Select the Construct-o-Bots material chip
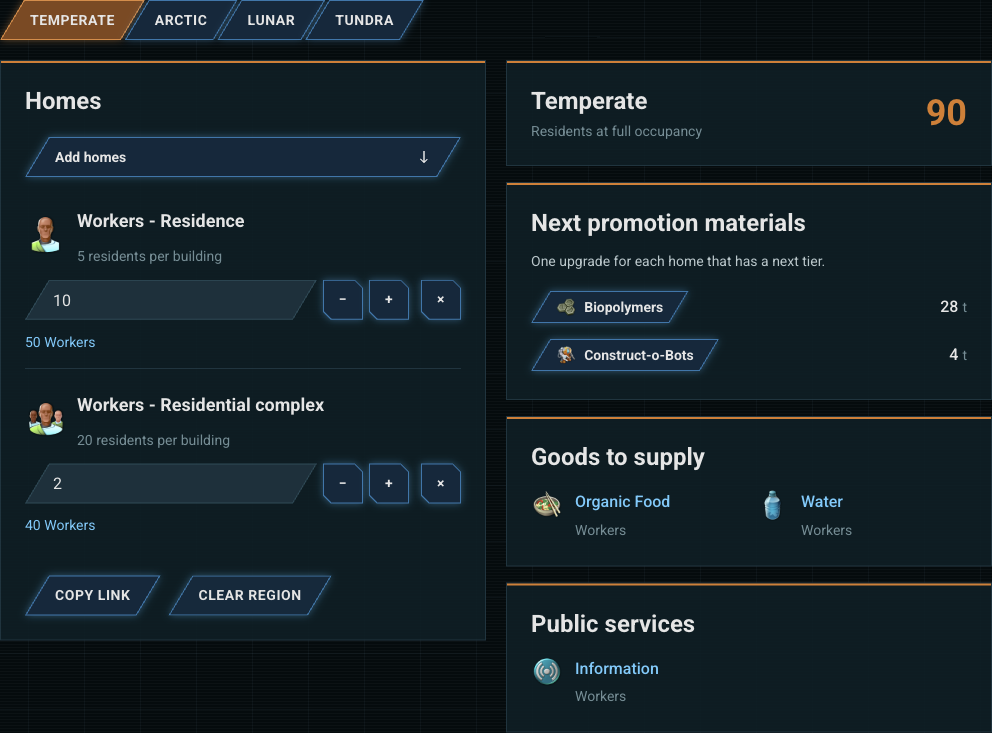Screen dimensions: 992x733 click(625, 355)
